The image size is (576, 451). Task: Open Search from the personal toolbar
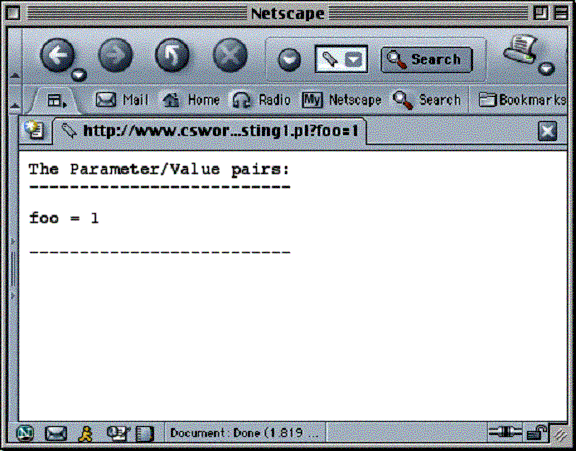point(426,100)
